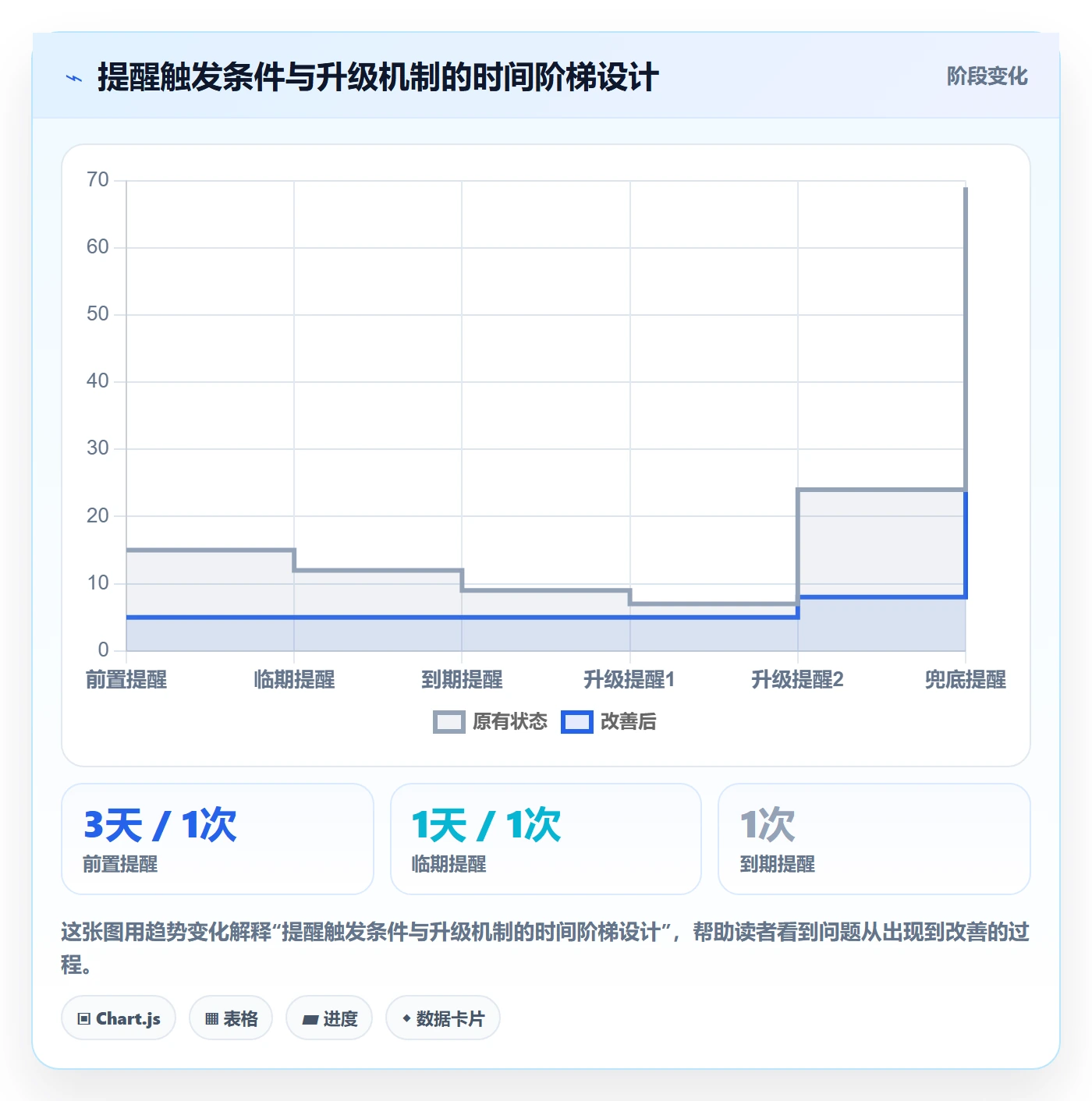This screenshot has width=1092, height=1101.
Task: Click the diamond icon in the 数据卡片 tag
Action: coord(406,1018)
